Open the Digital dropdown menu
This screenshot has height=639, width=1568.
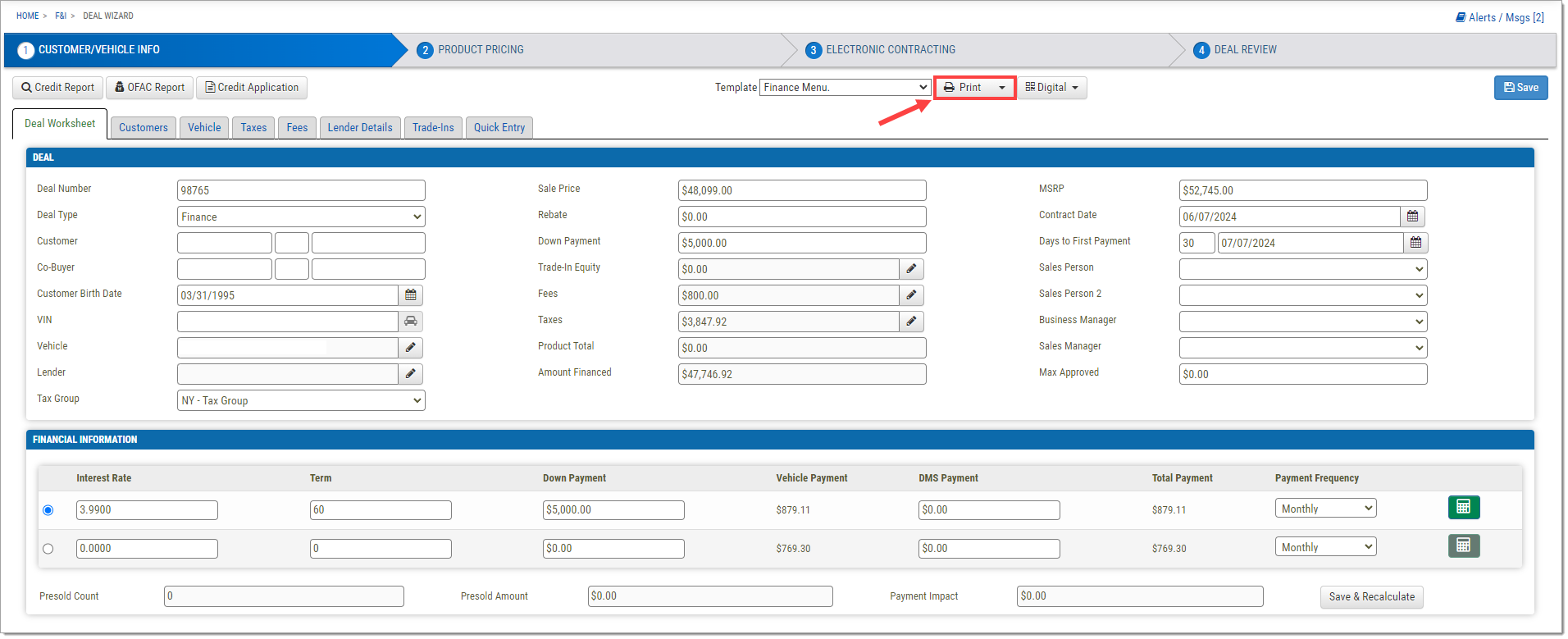[x=1052, y=87]
